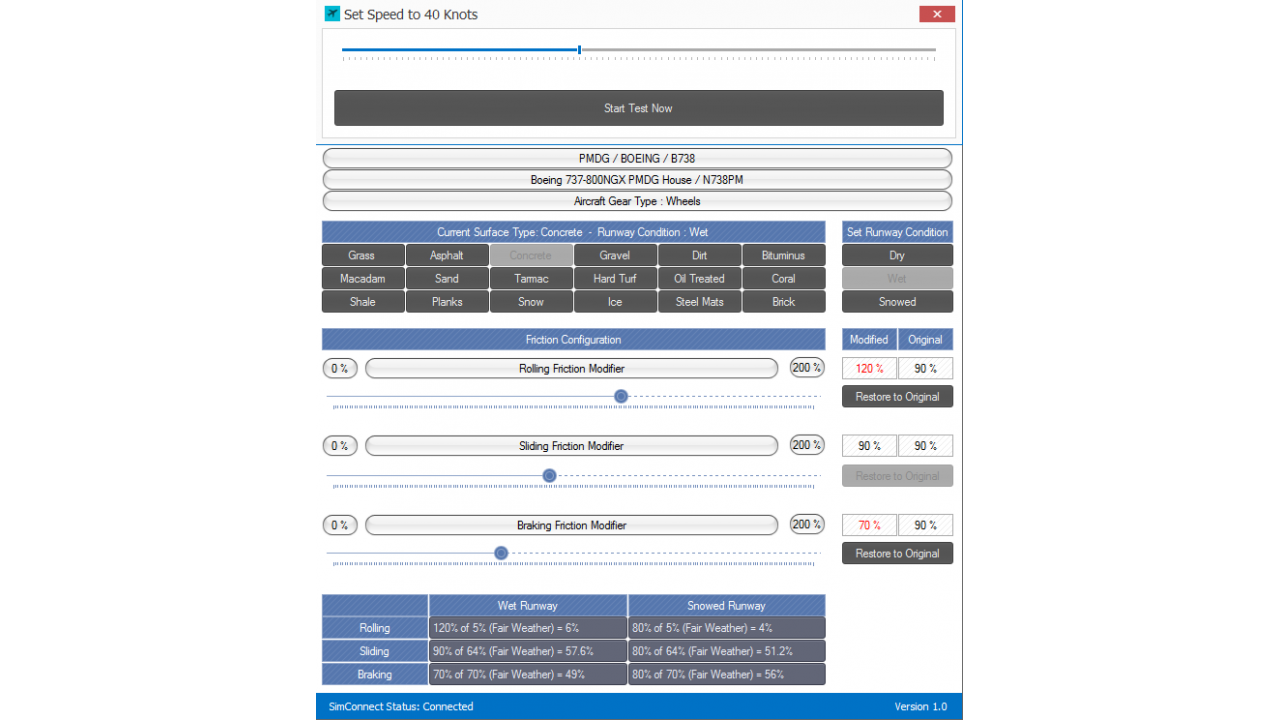Close the Set Speed to 40 Knots window
The image size is (1280, 720).
coord(937,14)
